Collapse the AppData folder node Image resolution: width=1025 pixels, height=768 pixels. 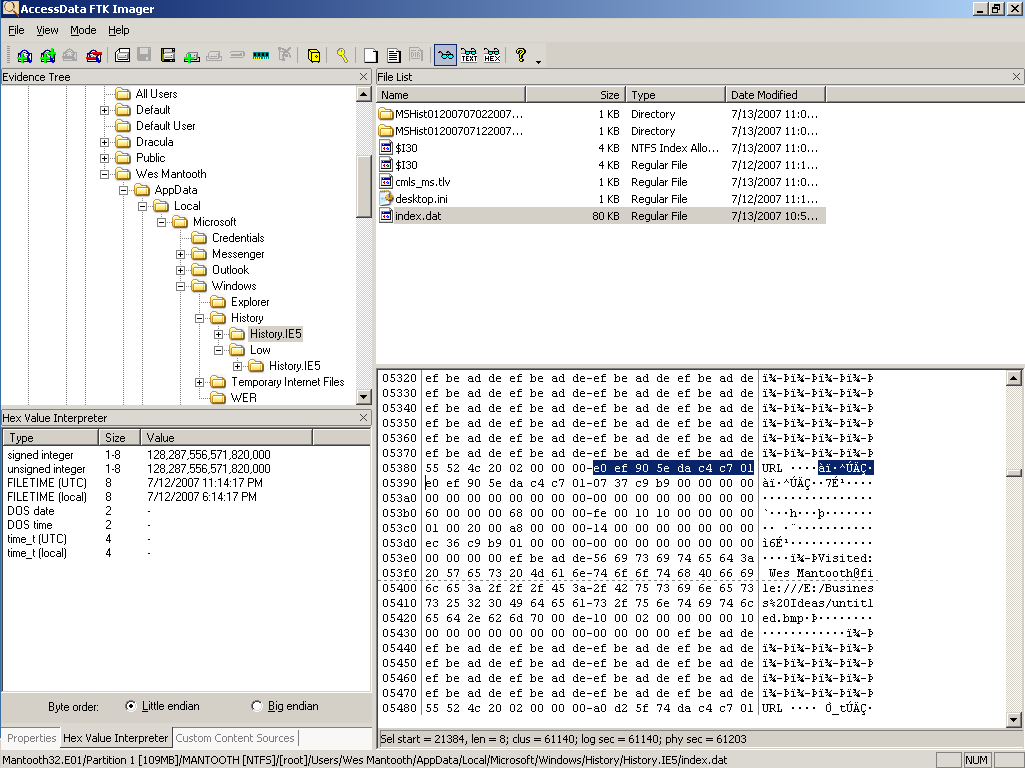click(124, 190)
